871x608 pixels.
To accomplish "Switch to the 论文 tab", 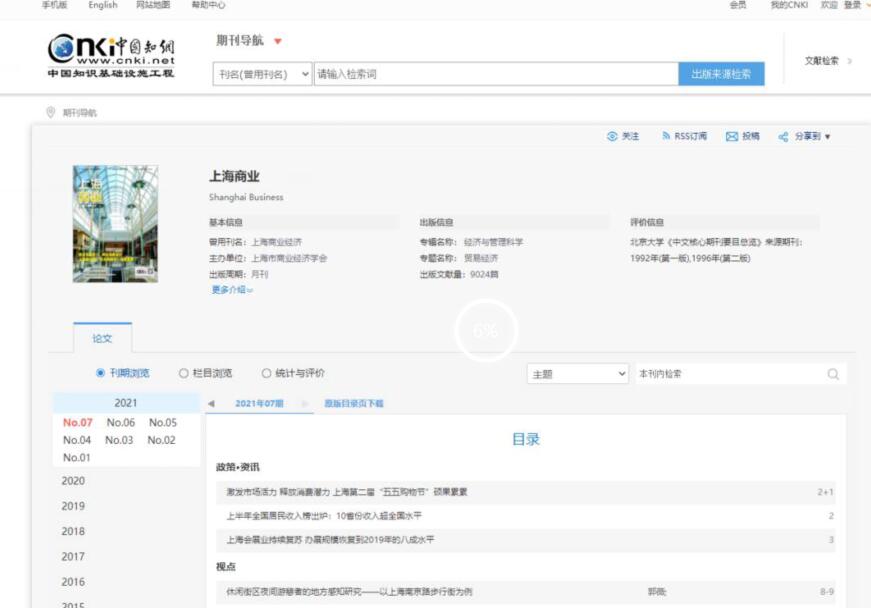I will coord(102,338).
